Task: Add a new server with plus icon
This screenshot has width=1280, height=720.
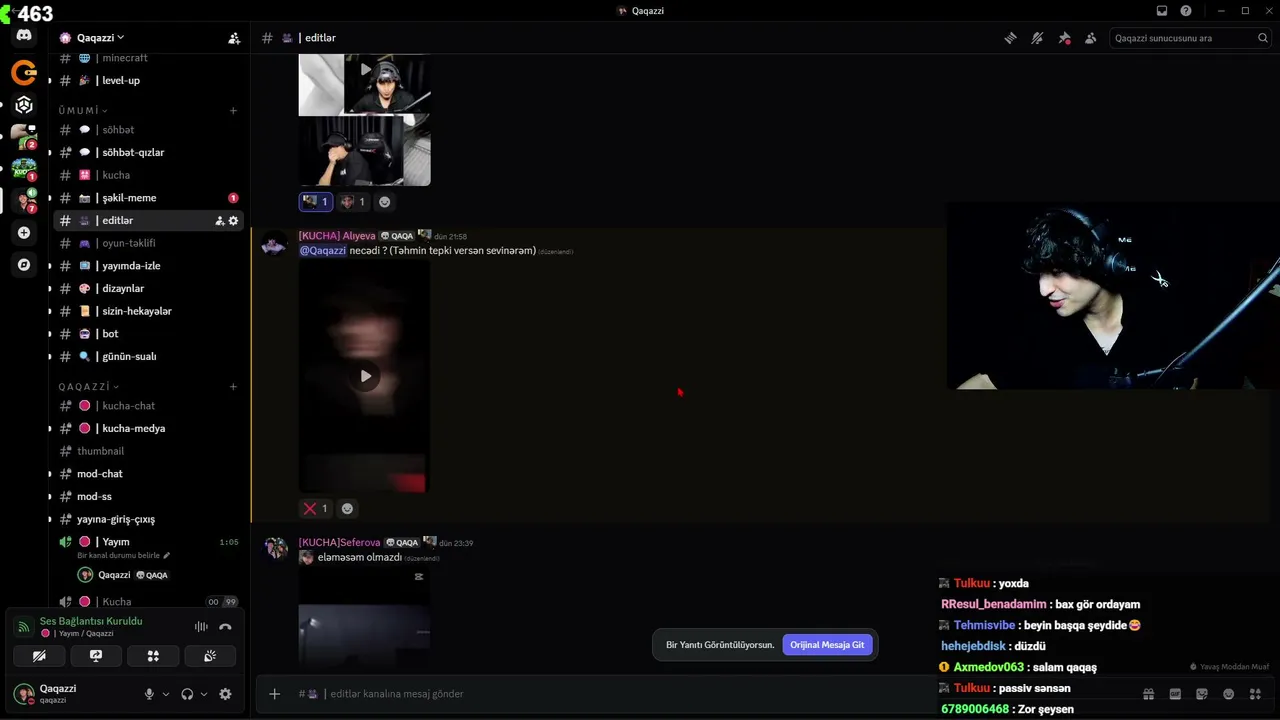Action: [x=24, y=233]
